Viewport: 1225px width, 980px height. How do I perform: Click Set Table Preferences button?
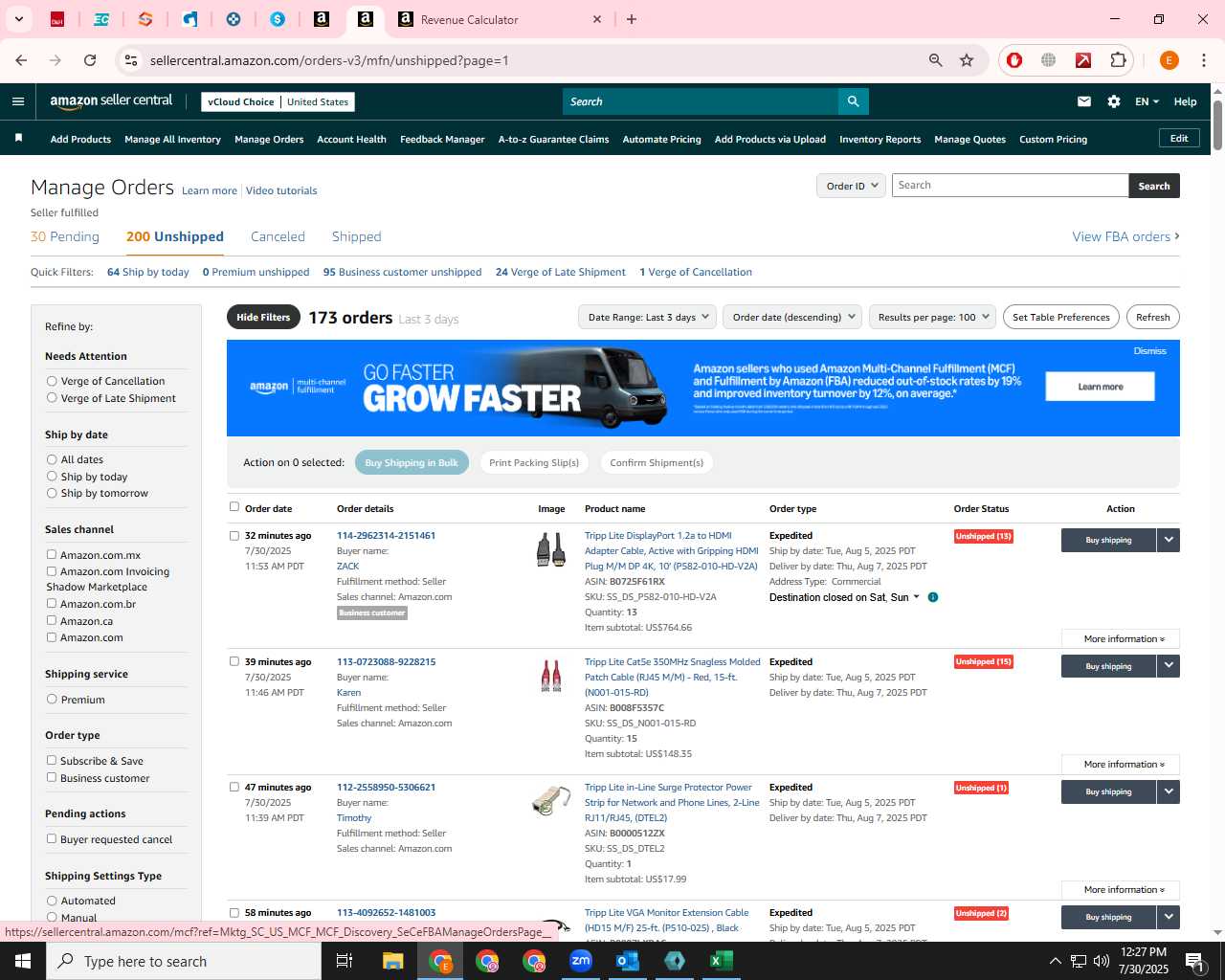coord(1061,318)
